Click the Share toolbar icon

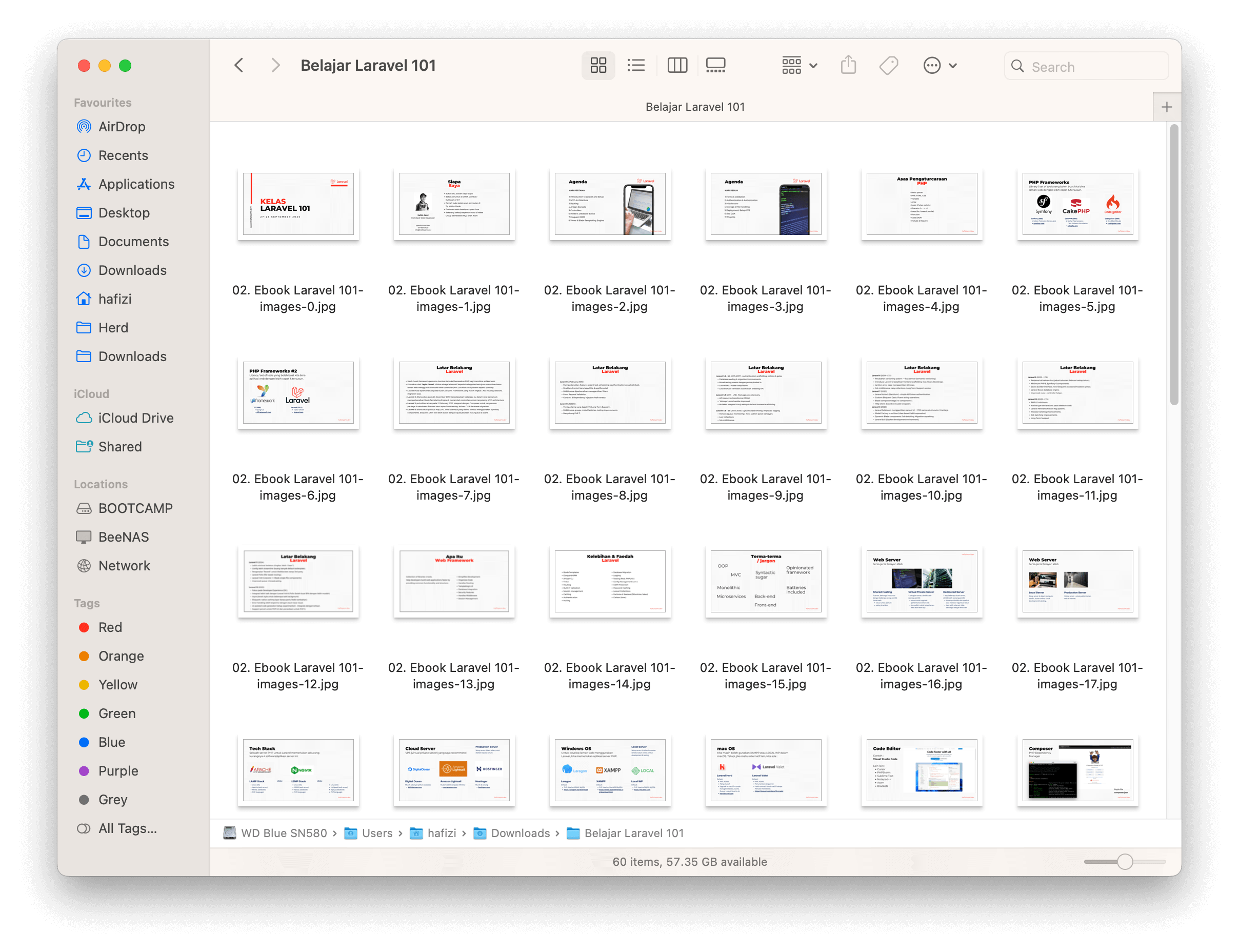(x=848, y=66)
